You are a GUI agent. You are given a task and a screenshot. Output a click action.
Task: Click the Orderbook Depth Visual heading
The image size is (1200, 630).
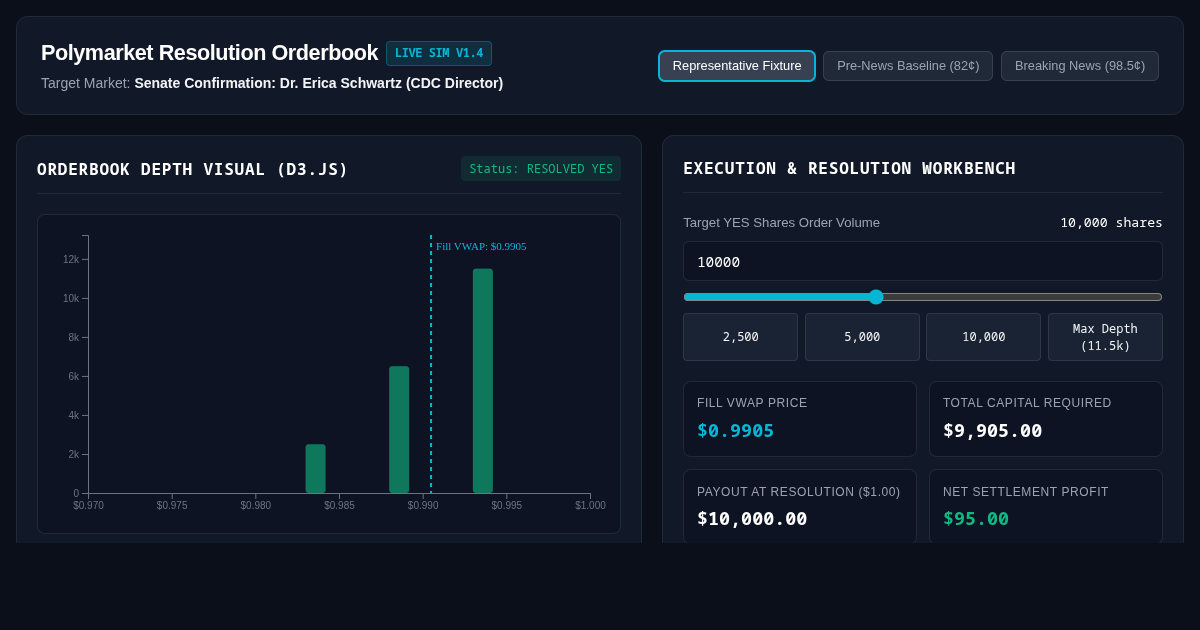(192, 170)
